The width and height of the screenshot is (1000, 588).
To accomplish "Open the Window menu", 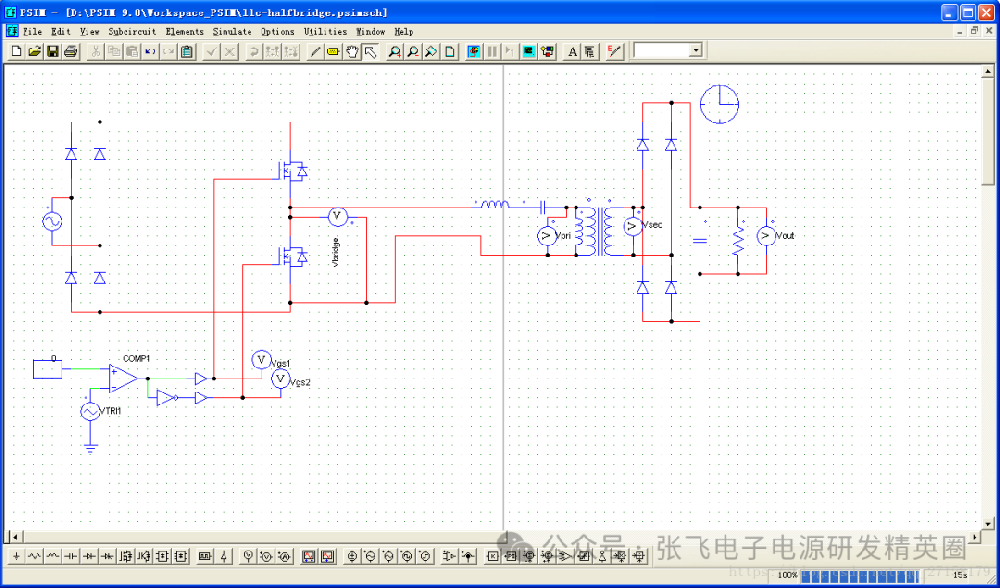I will (x=371, y=31).
